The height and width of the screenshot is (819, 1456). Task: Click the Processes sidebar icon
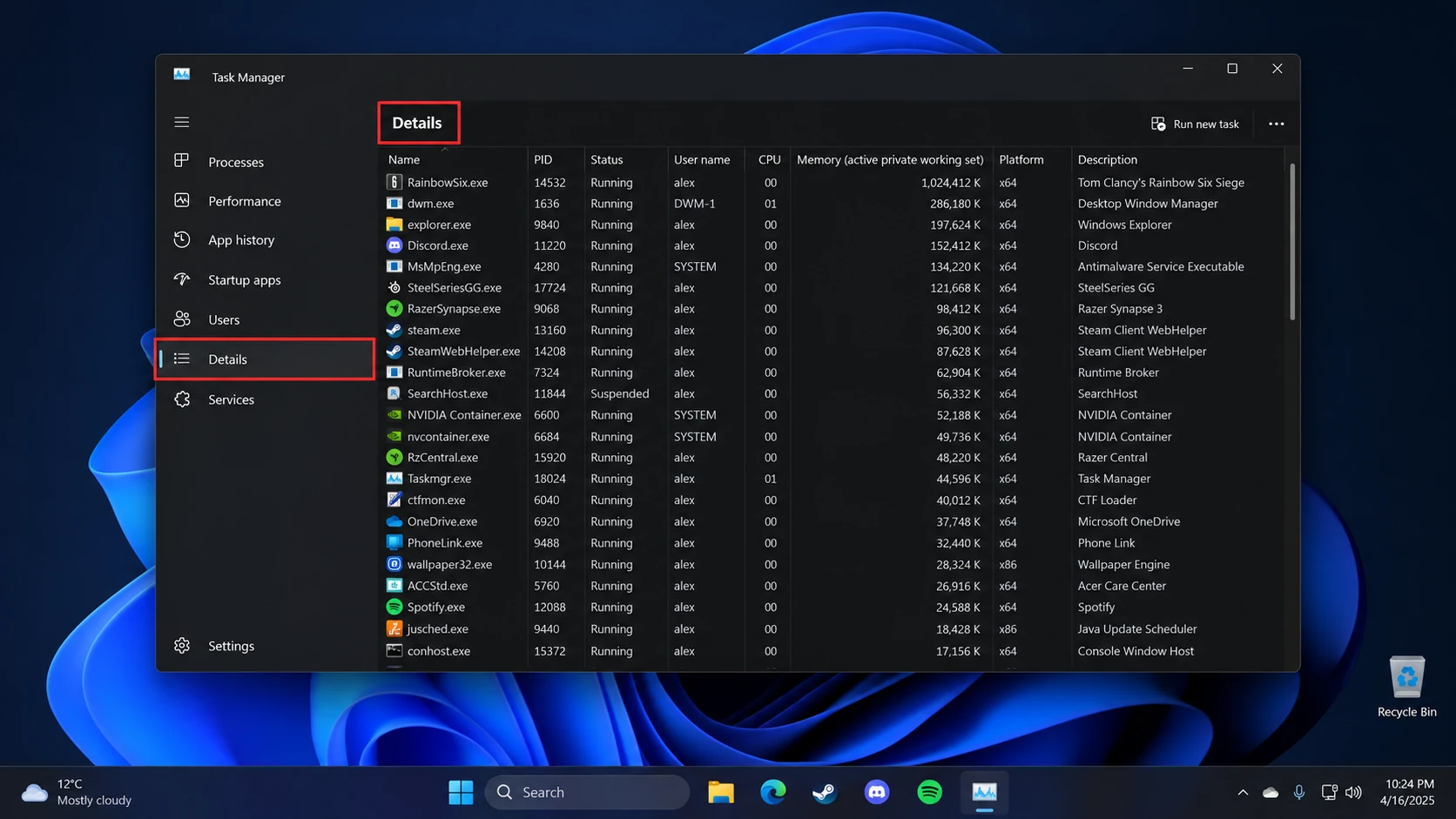181,161
